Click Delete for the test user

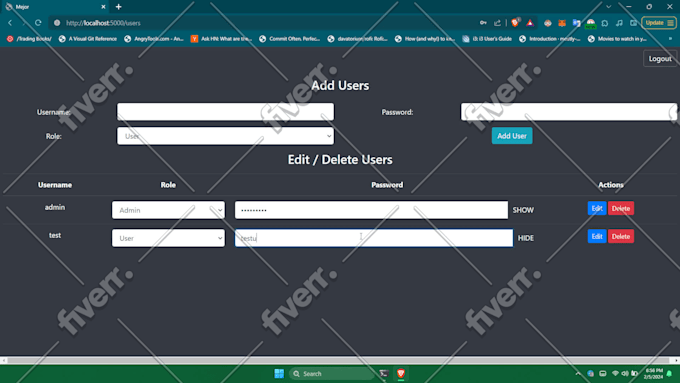click(x=621, y=236)
